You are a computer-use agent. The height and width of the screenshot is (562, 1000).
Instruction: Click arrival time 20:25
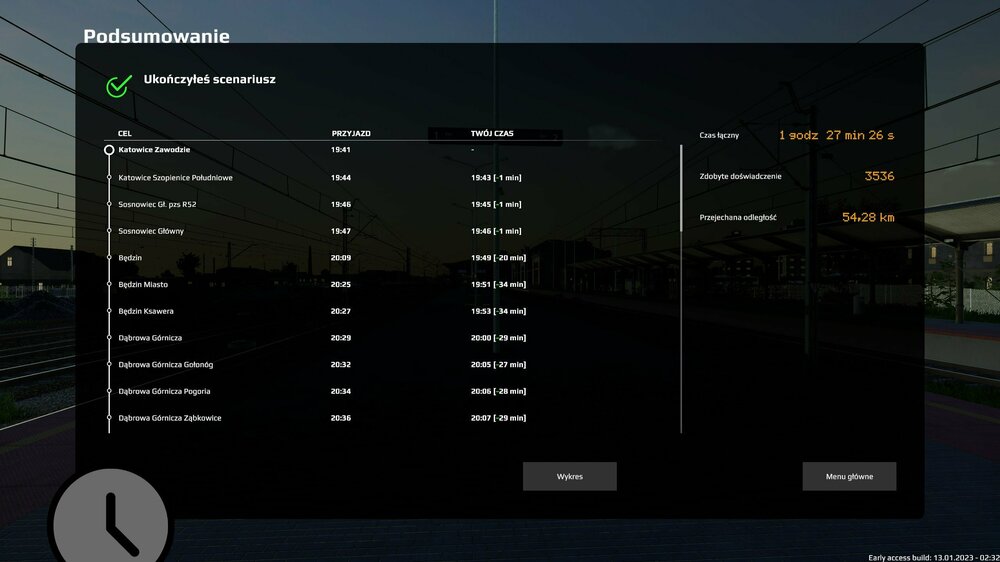[x=341, y=285]
